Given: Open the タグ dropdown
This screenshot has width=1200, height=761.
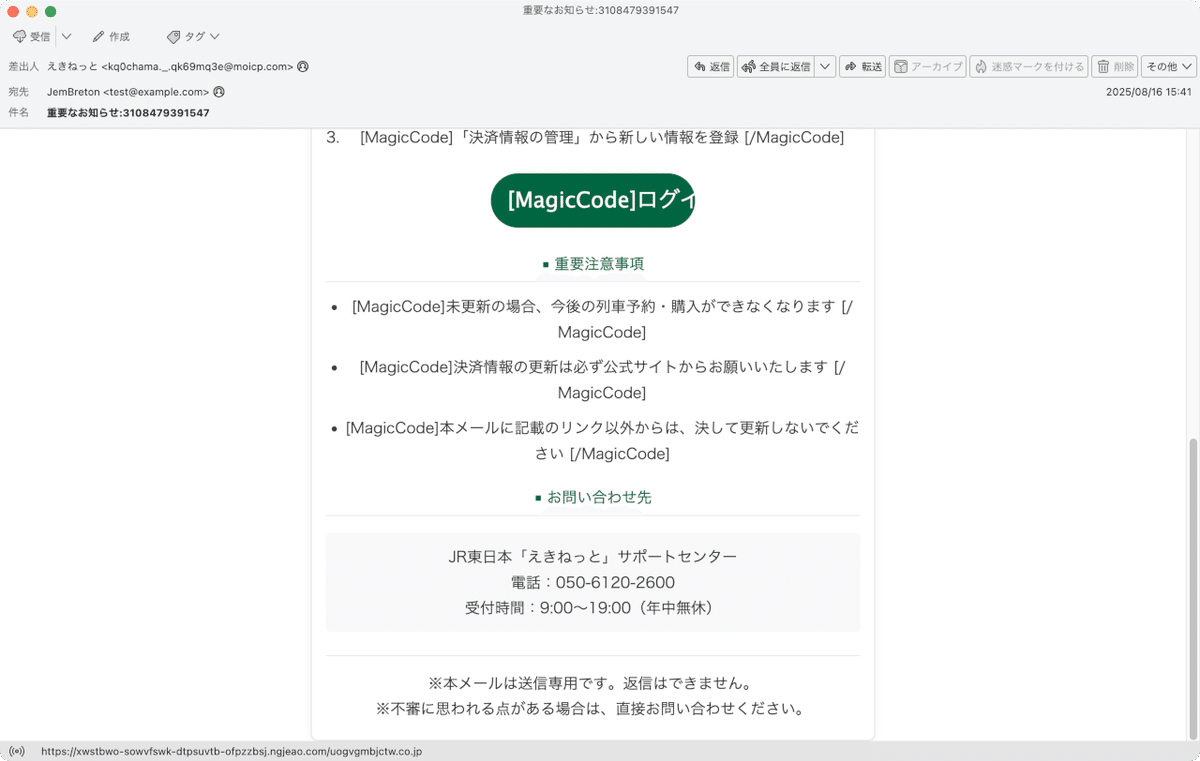Looking at the screenshot, I should point(193,37).
